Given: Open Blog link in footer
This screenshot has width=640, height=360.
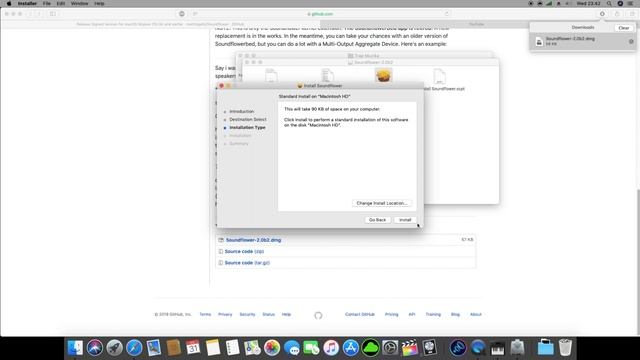Looking at the screenshot, I should pyautogui.click(x=455, y=314).
